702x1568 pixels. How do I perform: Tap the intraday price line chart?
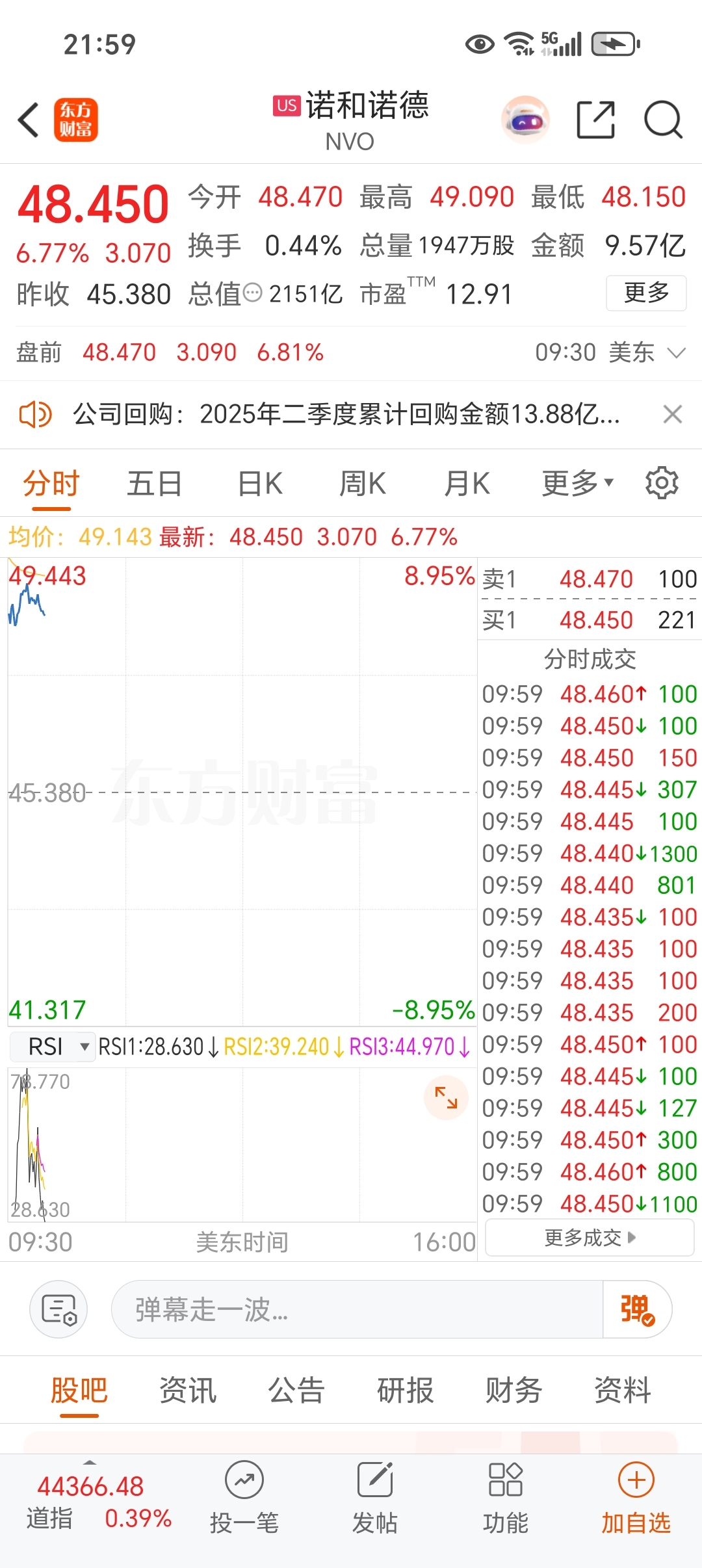242,792
